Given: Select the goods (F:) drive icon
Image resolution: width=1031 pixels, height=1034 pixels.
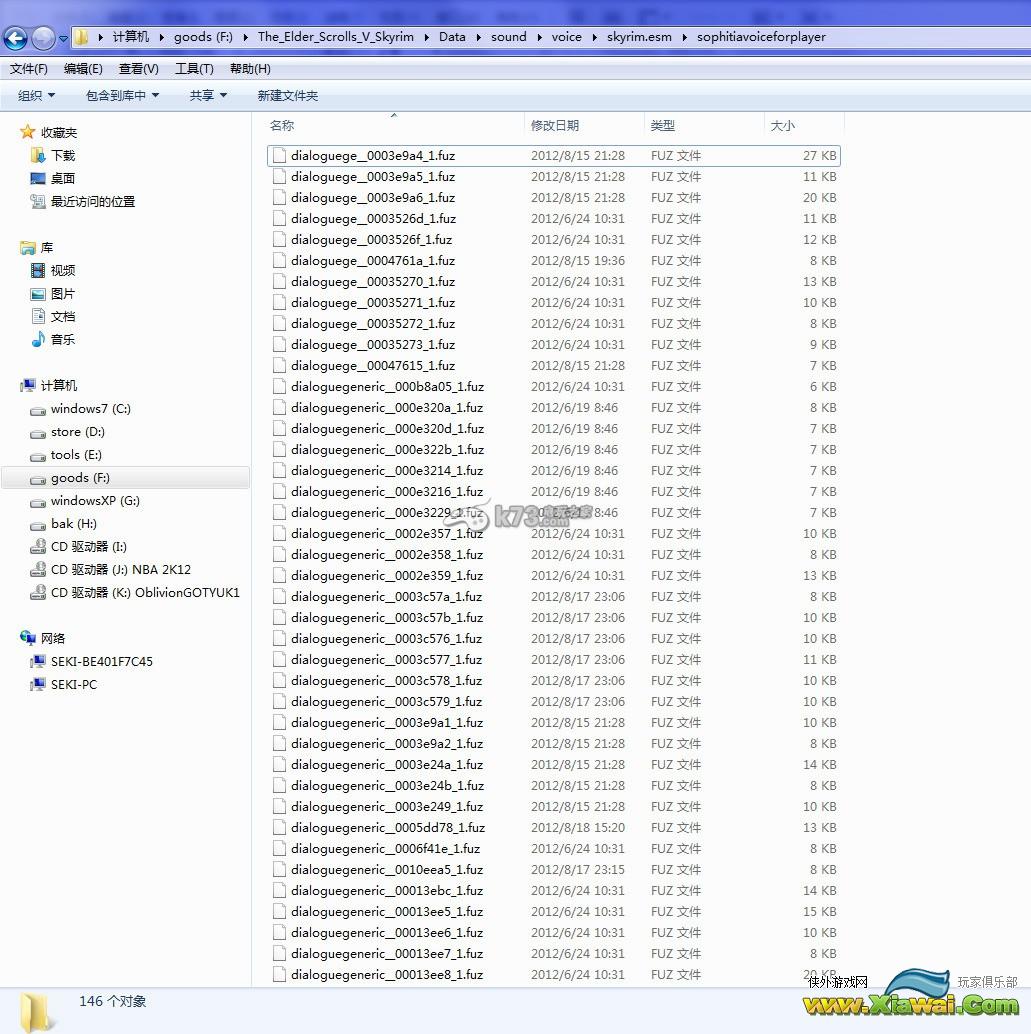Looking at the screenshot, I should click(x=38, y=479).
